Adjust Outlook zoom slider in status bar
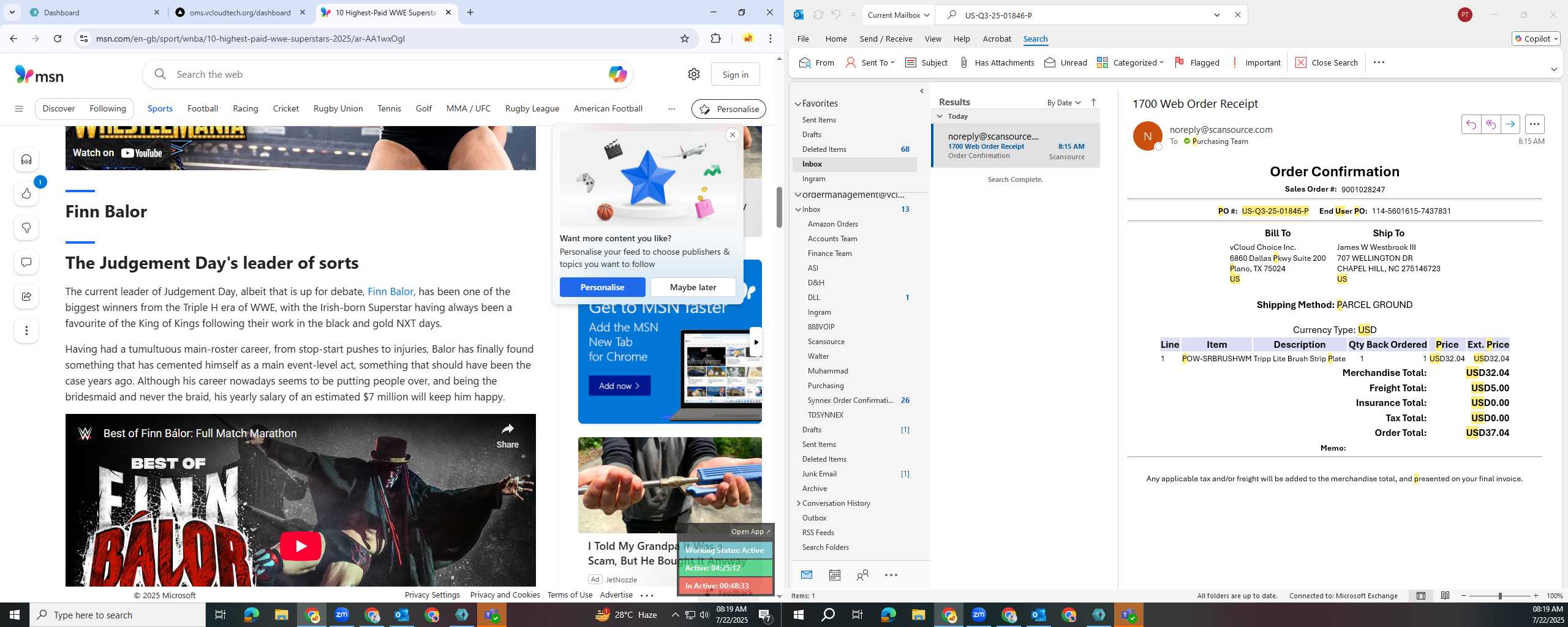Screen dimensions: 1568x627 click(1499, 596)
